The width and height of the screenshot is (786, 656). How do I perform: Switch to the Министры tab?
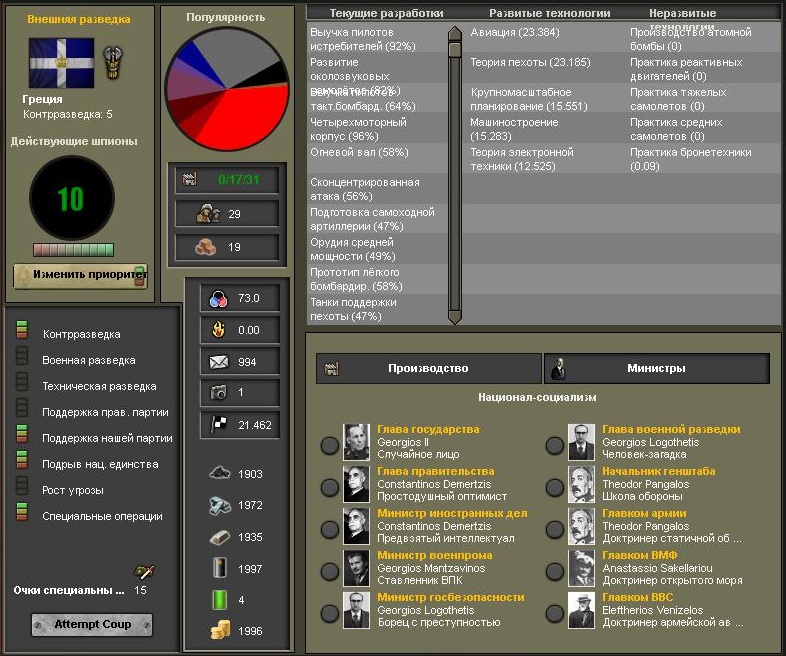pos(656,369)
